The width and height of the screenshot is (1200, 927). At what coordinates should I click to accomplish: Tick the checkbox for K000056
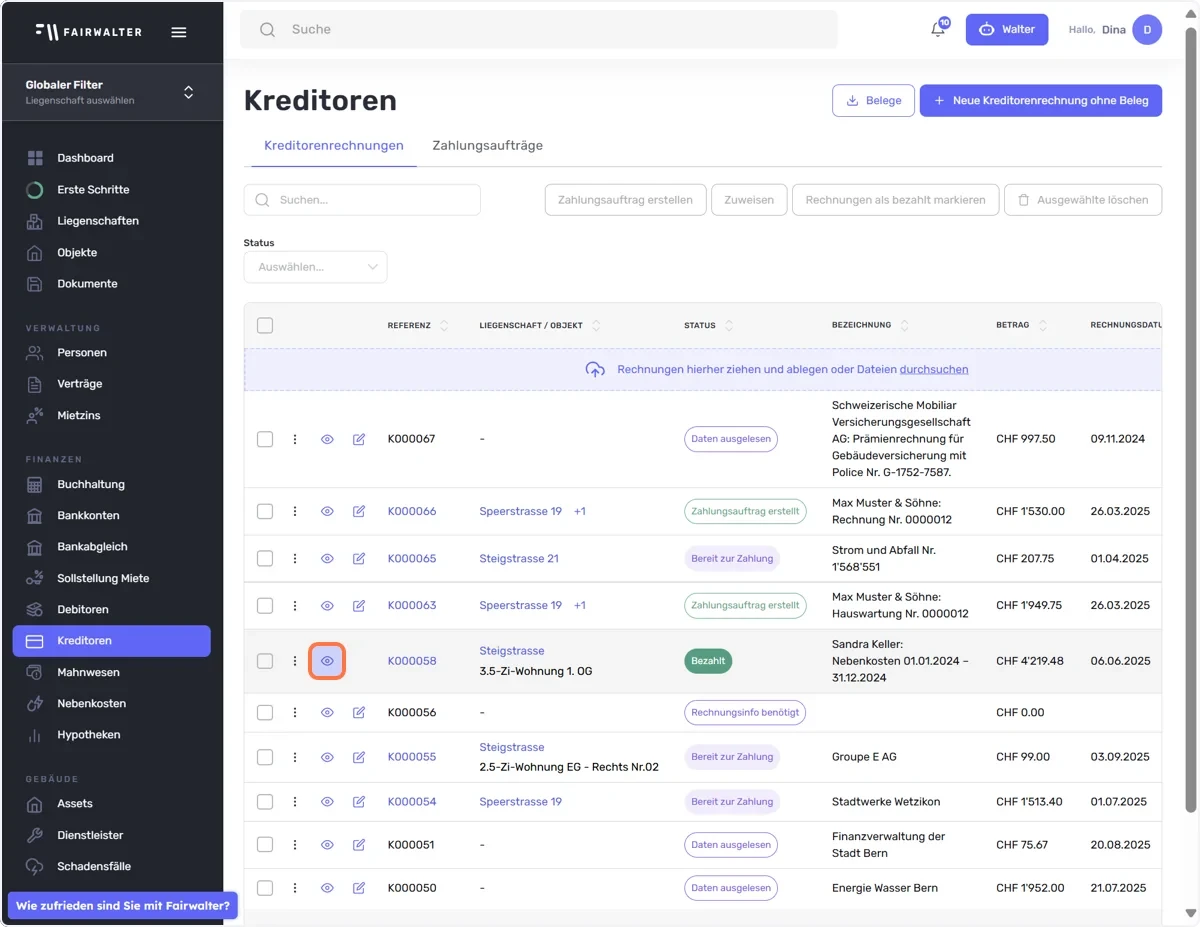265,713
